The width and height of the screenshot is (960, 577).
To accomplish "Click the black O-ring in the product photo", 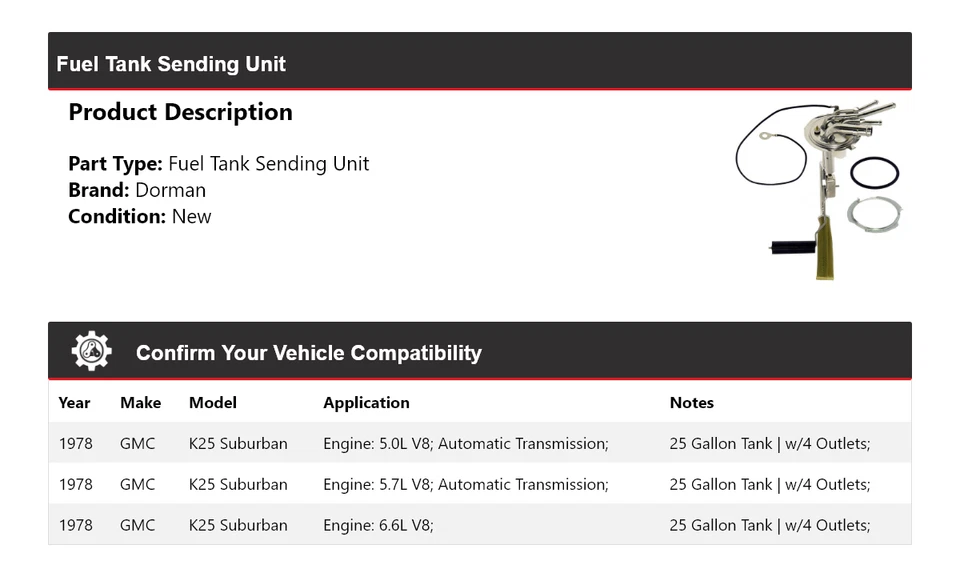I will click(x=874, y=172).
